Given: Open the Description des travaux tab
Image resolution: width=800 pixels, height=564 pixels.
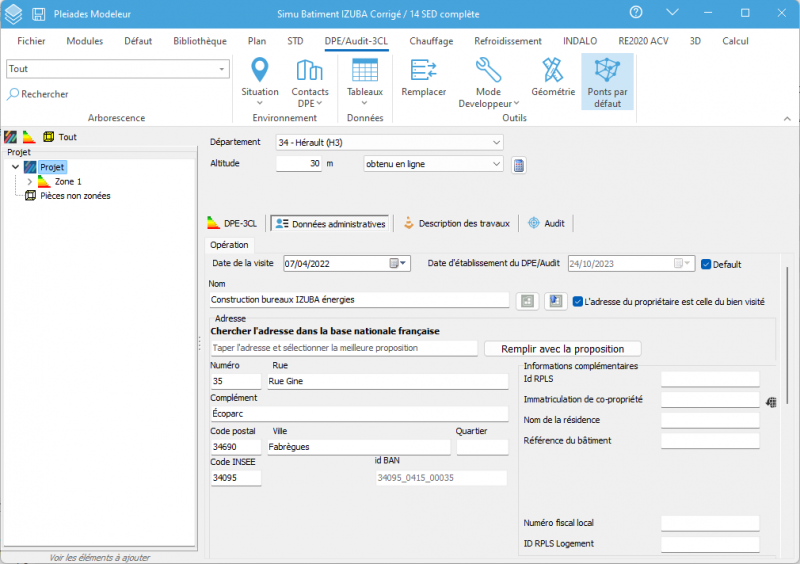Looking at the screenshot, I should [x=457, y=224].
